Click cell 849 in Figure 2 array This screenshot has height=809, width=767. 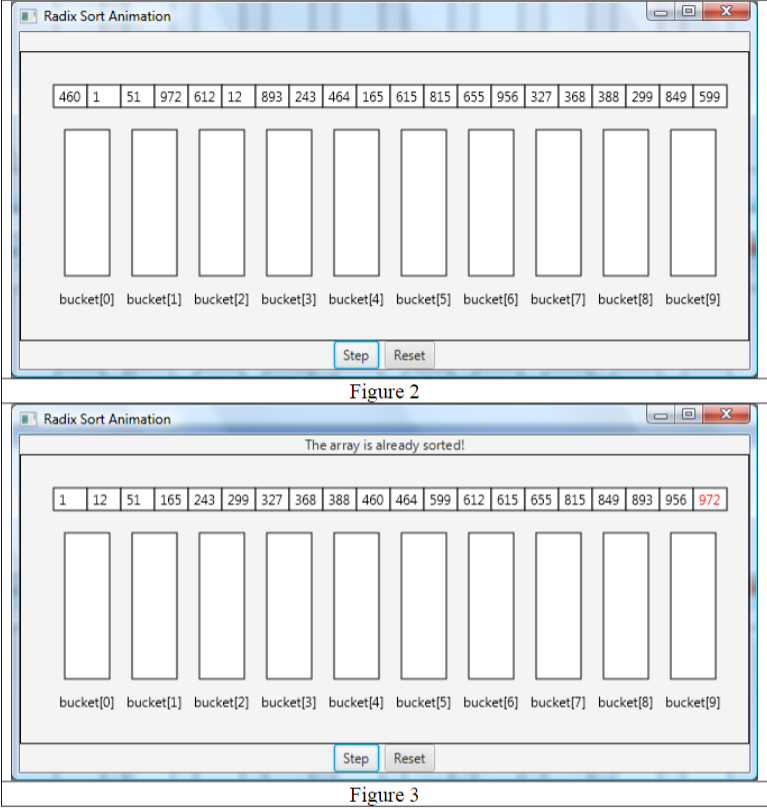pos(676,96)
